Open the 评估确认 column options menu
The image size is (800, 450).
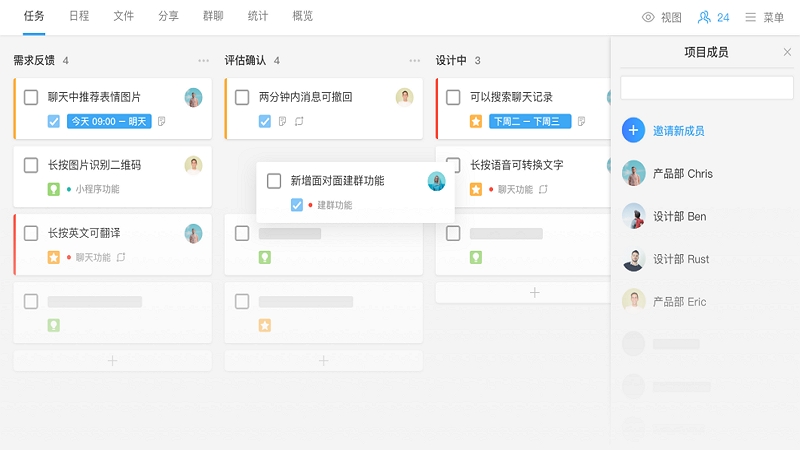coord(414,61)
